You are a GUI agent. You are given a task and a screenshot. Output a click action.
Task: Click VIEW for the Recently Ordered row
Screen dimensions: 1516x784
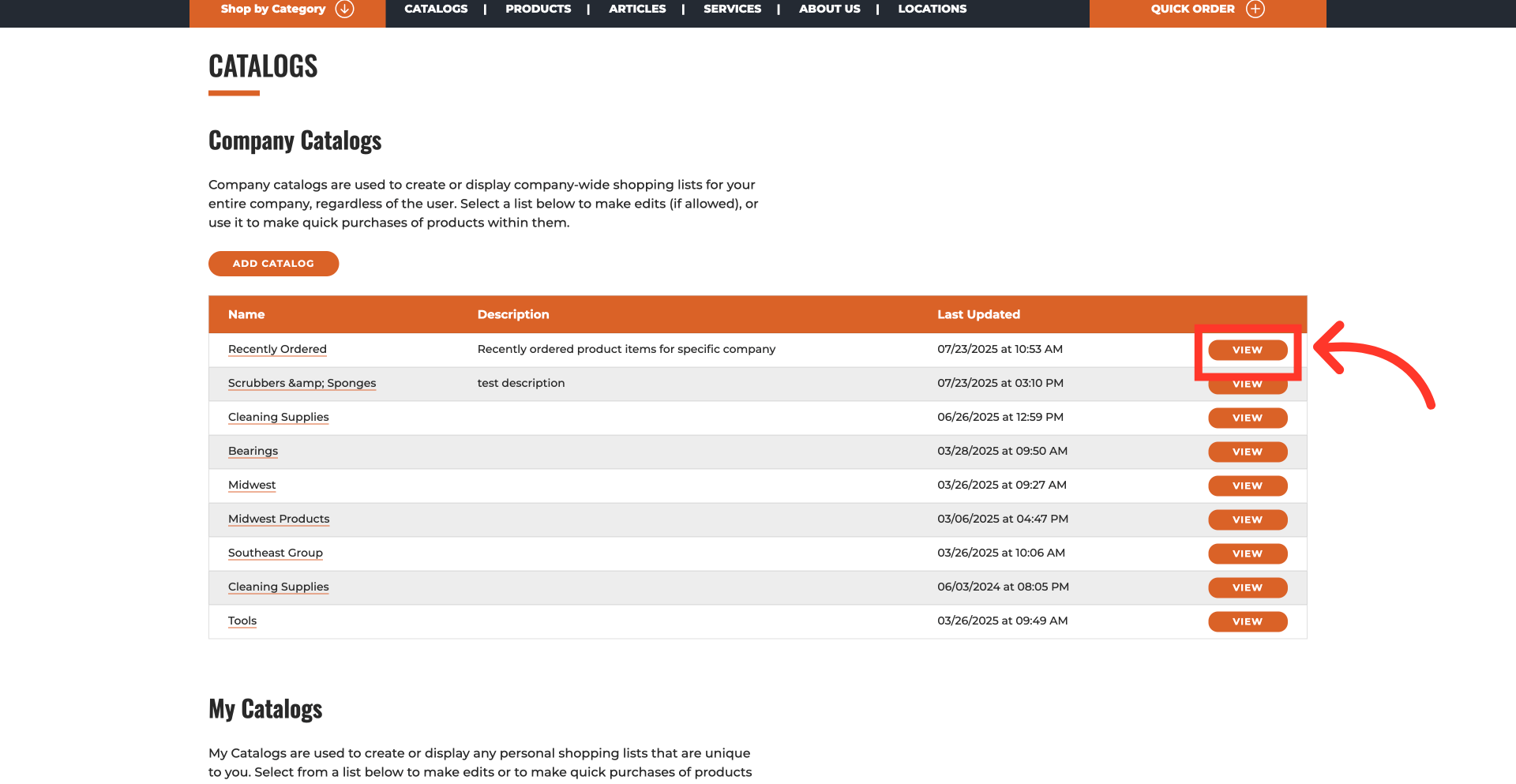point(1248,350)
